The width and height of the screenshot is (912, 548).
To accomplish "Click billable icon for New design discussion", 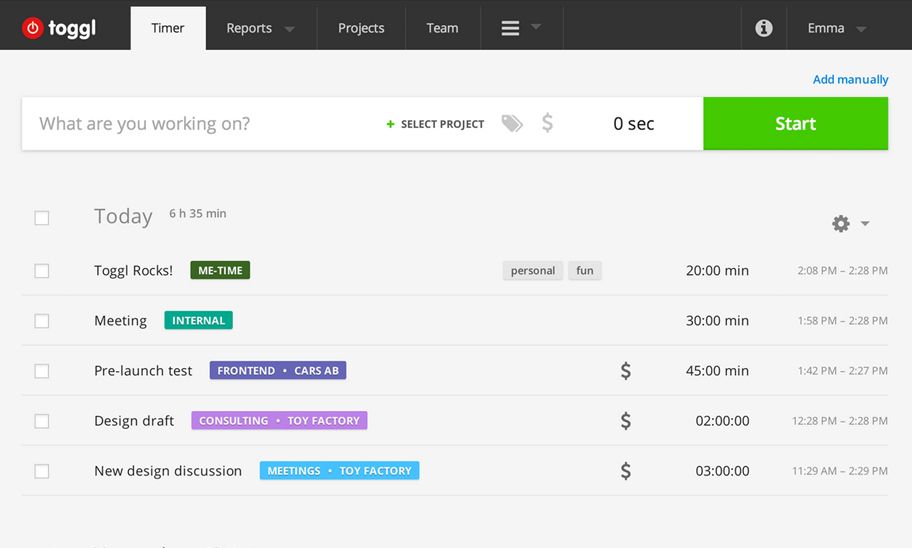I will coord(626,471).
